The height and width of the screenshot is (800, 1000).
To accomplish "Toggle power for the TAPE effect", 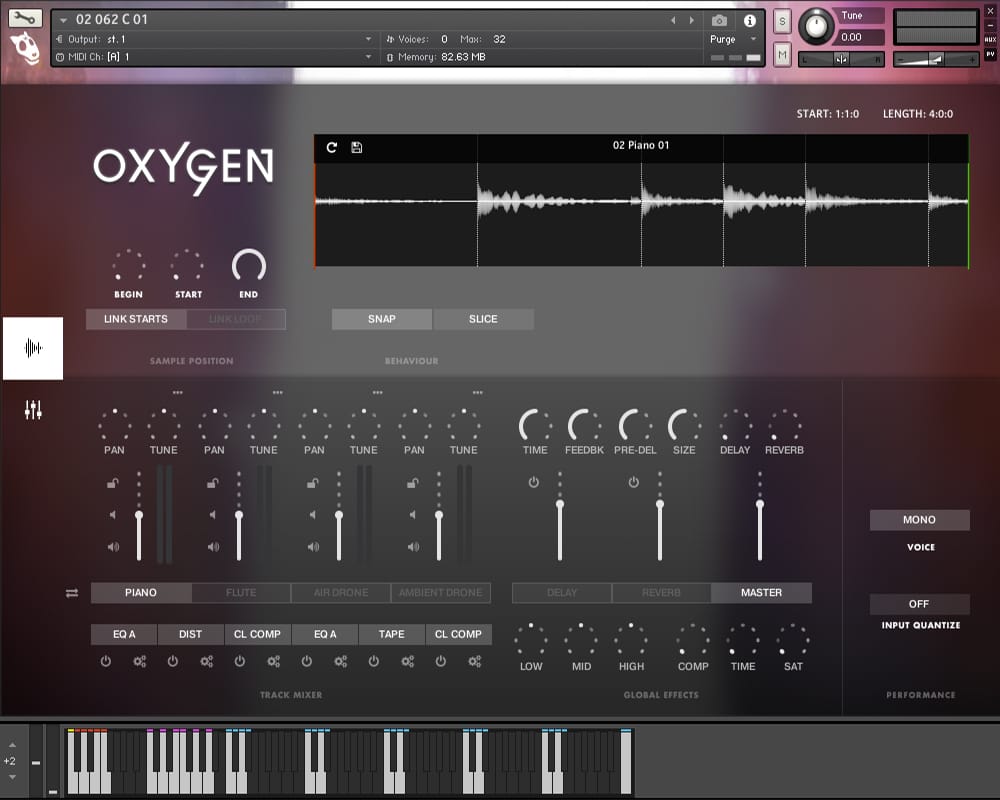I will point(374,661).
